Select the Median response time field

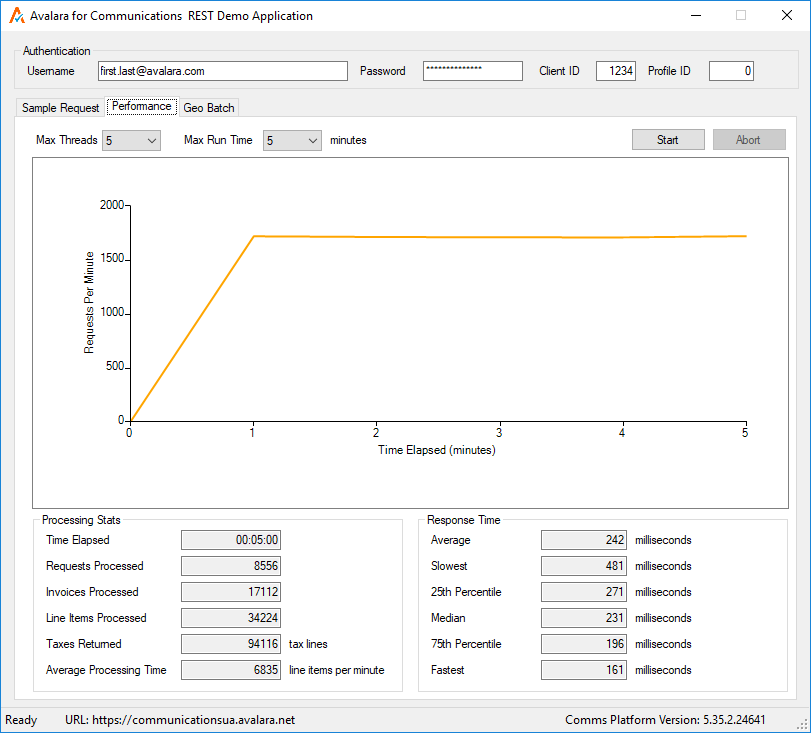(x=583, y=618)
